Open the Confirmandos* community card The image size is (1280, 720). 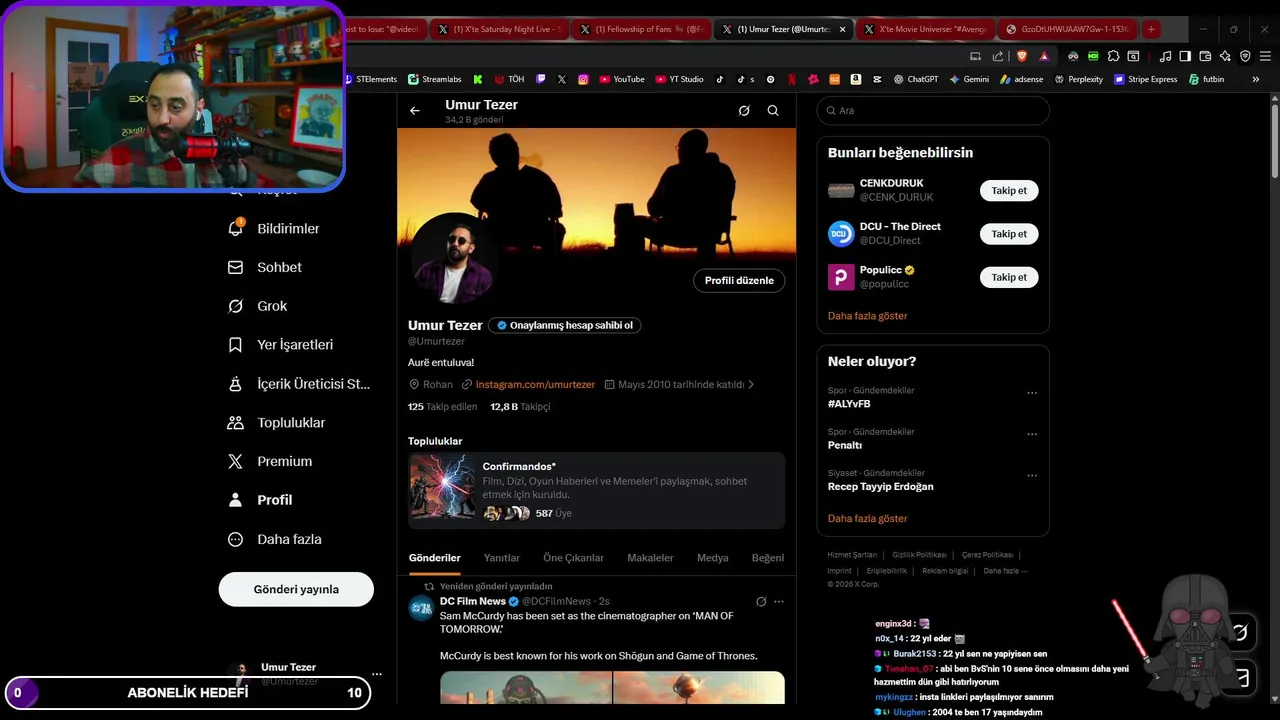click(x=596, y=490)
